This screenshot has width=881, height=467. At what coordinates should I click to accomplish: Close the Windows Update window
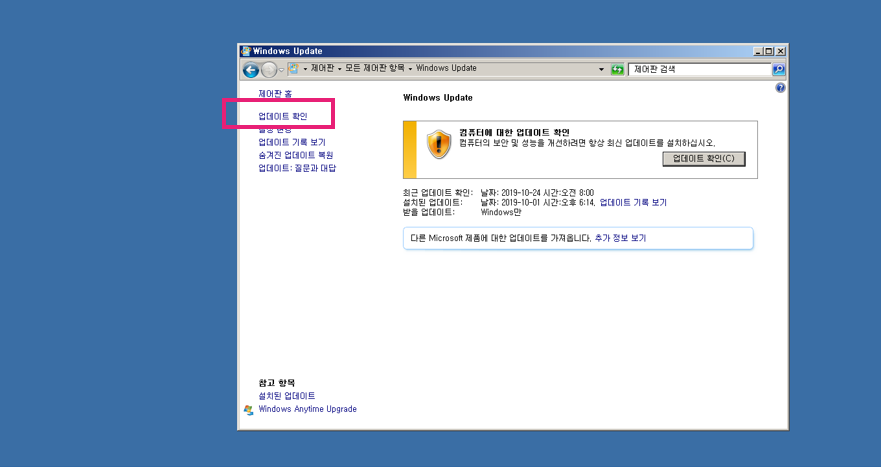pyautogui.click(x=780, y=51)
